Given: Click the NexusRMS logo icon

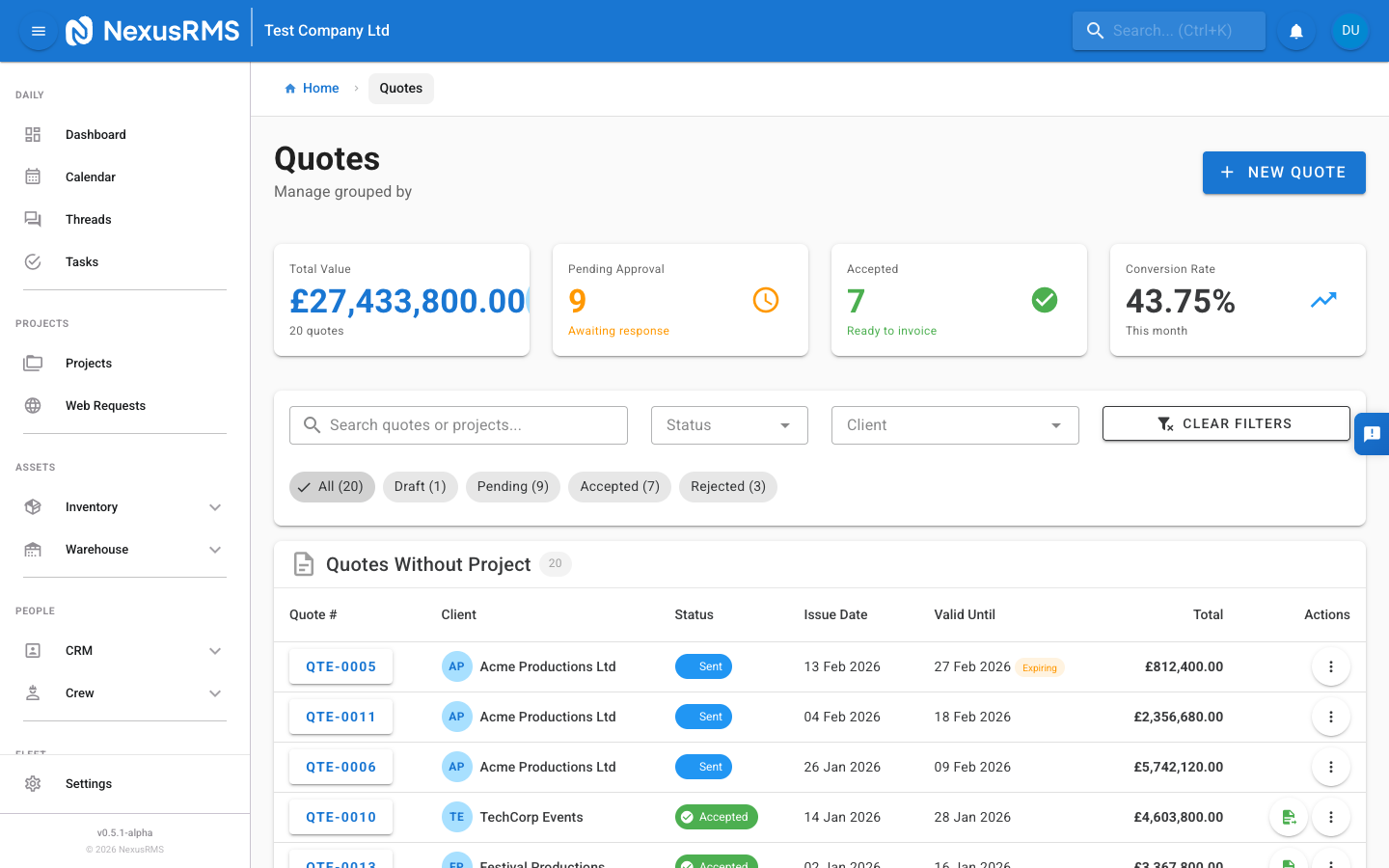Looking at the screenshot, I should click(x=80, y=30).
